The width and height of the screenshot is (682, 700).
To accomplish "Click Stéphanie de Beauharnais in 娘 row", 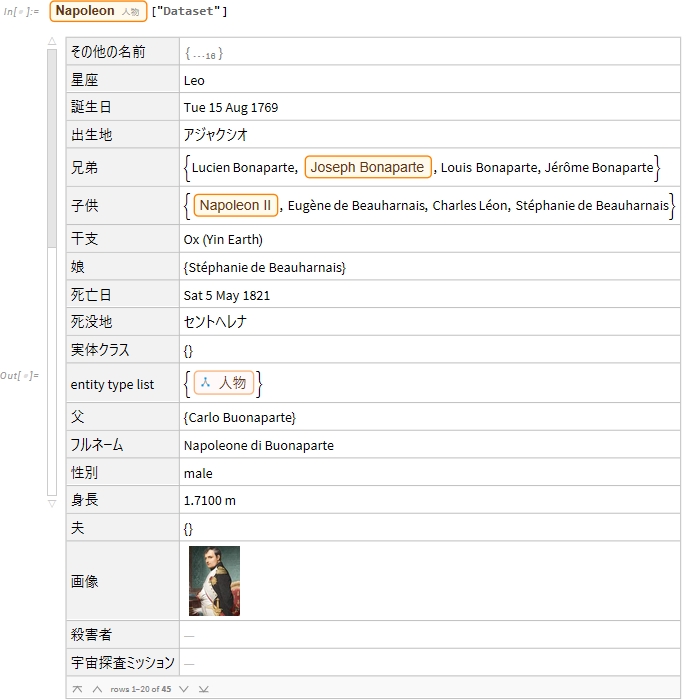I will (x=265, y=268).
